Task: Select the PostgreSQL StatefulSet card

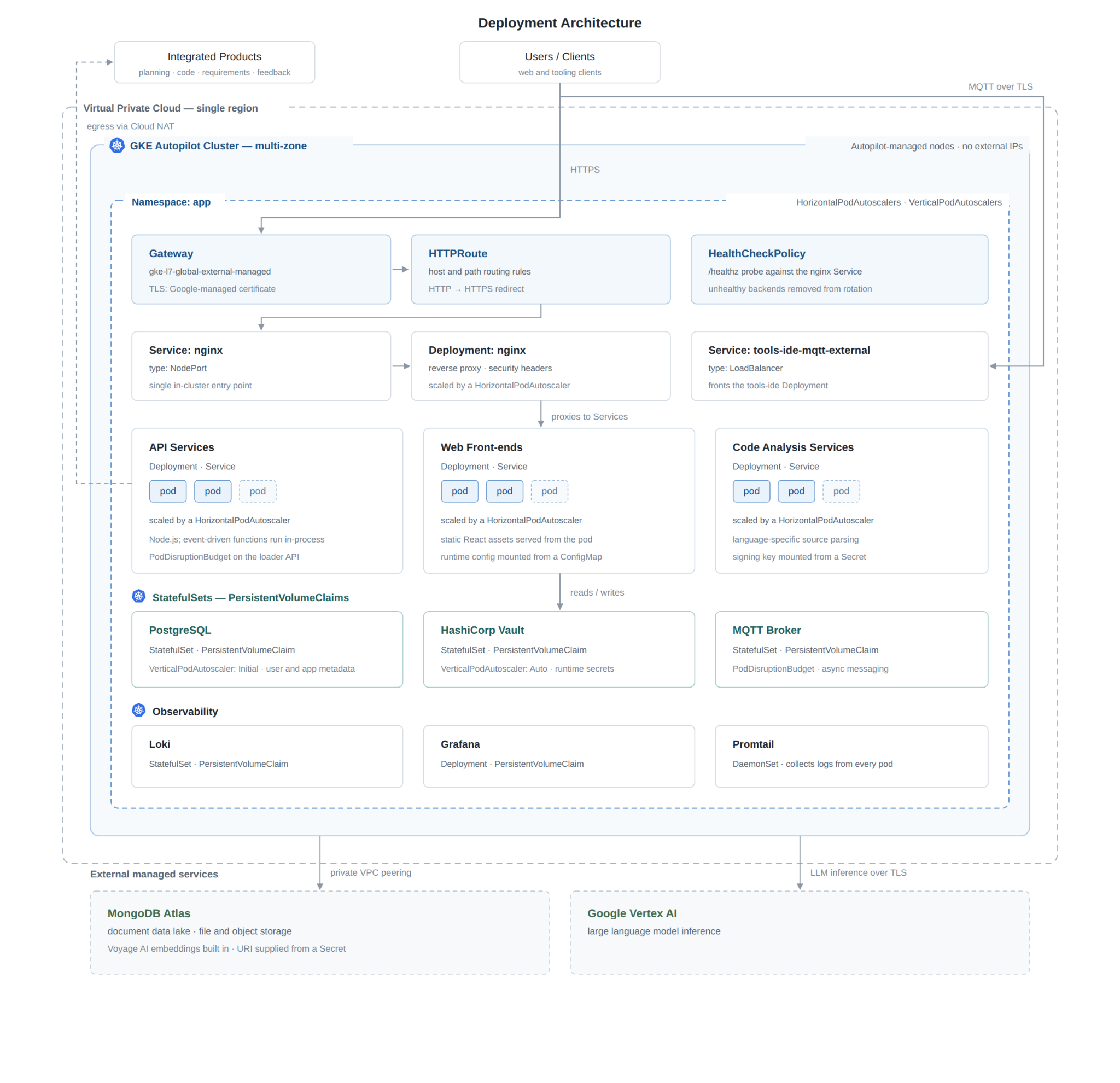Action: (x=267, y=649)
